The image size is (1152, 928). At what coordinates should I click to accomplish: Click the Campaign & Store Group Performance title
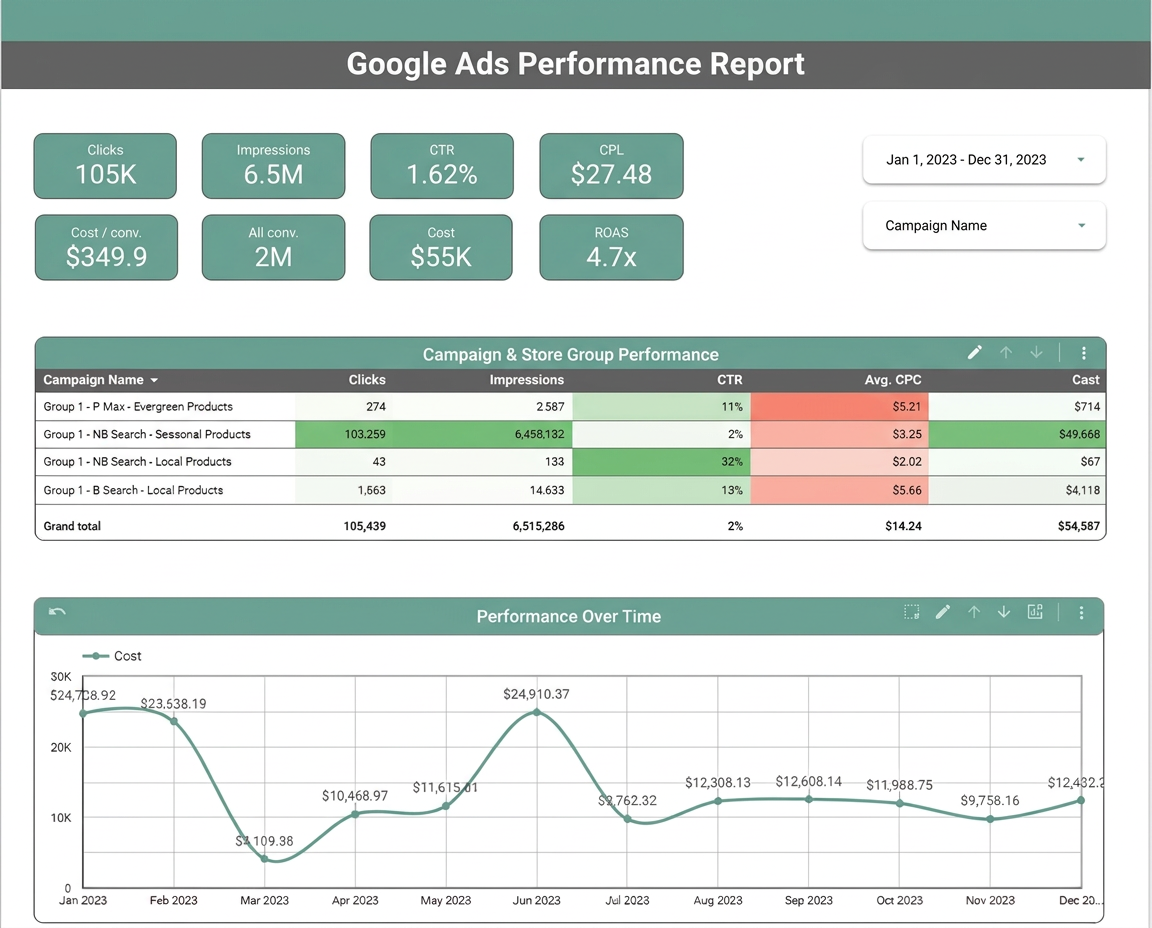point(570,355)
